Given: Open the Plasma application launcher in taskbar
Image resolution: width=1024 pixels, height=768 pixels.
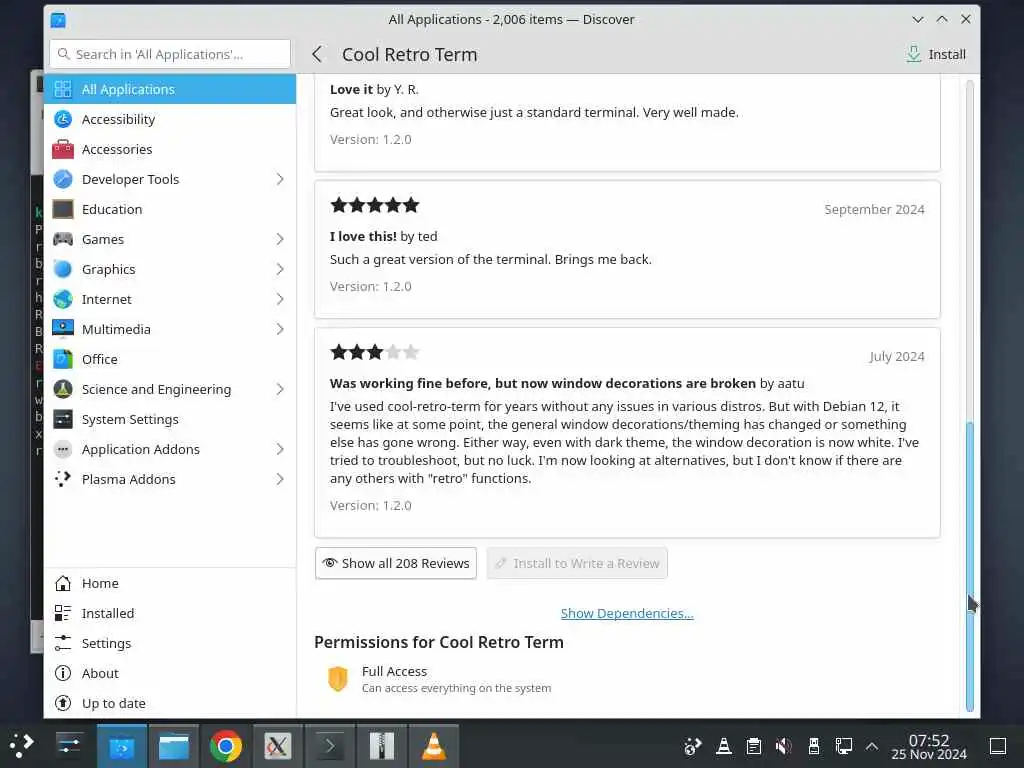Looking at the screenshot, I should coord(22,746).
